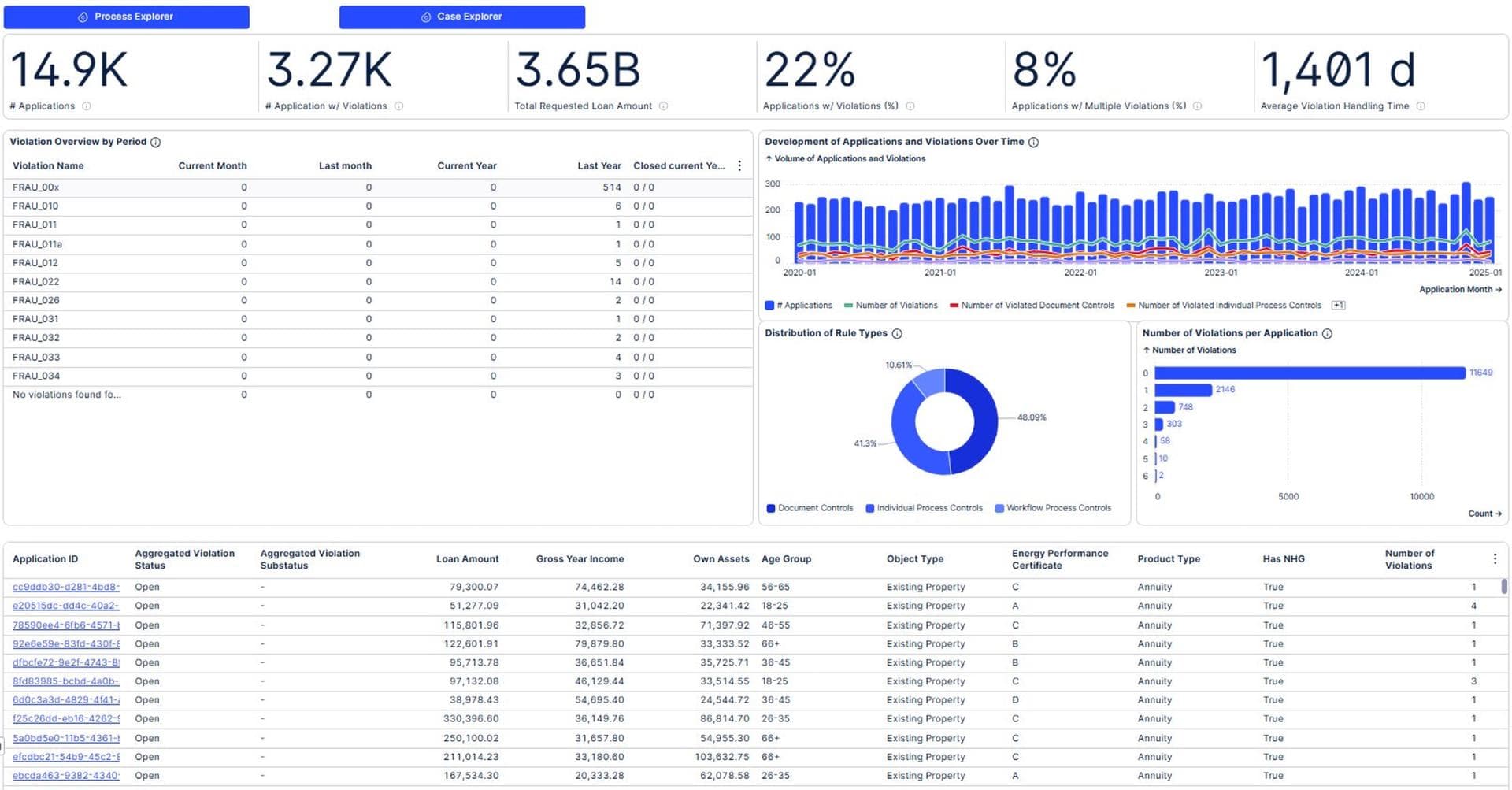Open application 78590ee4-6fb6-4571 link
Viewport: 1512px width, 790px height.
65,625
